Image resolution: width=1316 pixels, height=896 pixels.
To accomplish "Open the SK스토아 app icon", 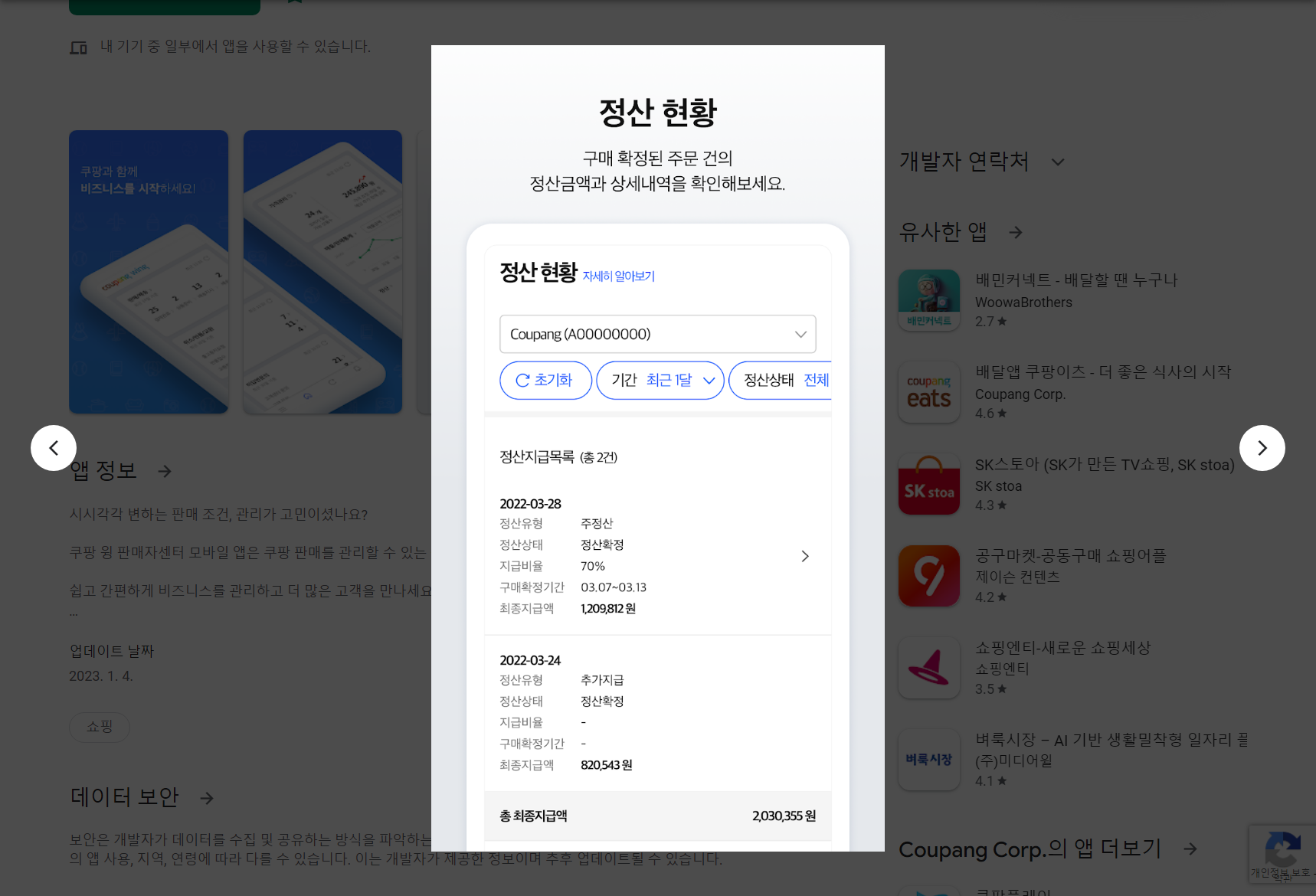I will tap(928, 483).
